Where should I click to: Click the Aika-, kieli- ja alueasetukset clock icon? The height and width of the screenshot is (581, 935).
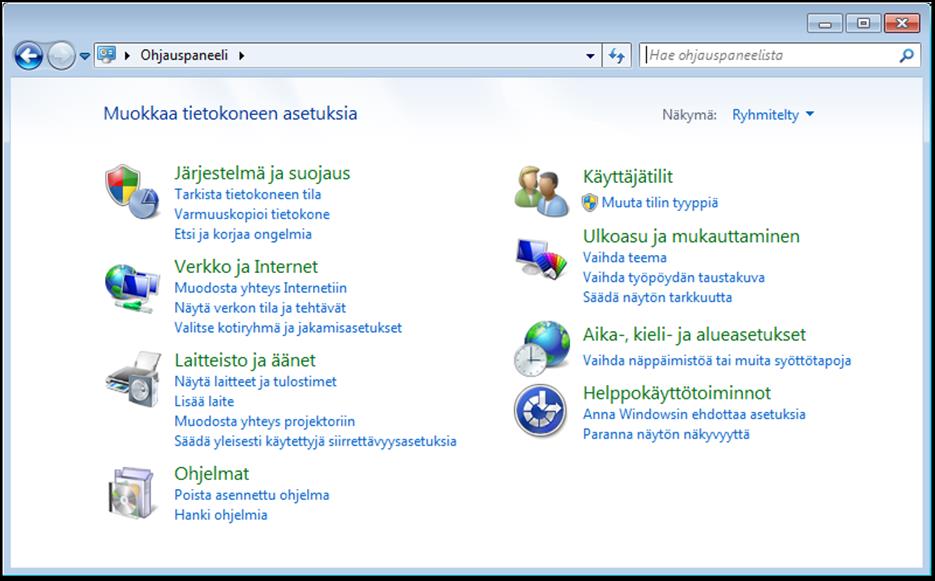[x=541, y=348]
